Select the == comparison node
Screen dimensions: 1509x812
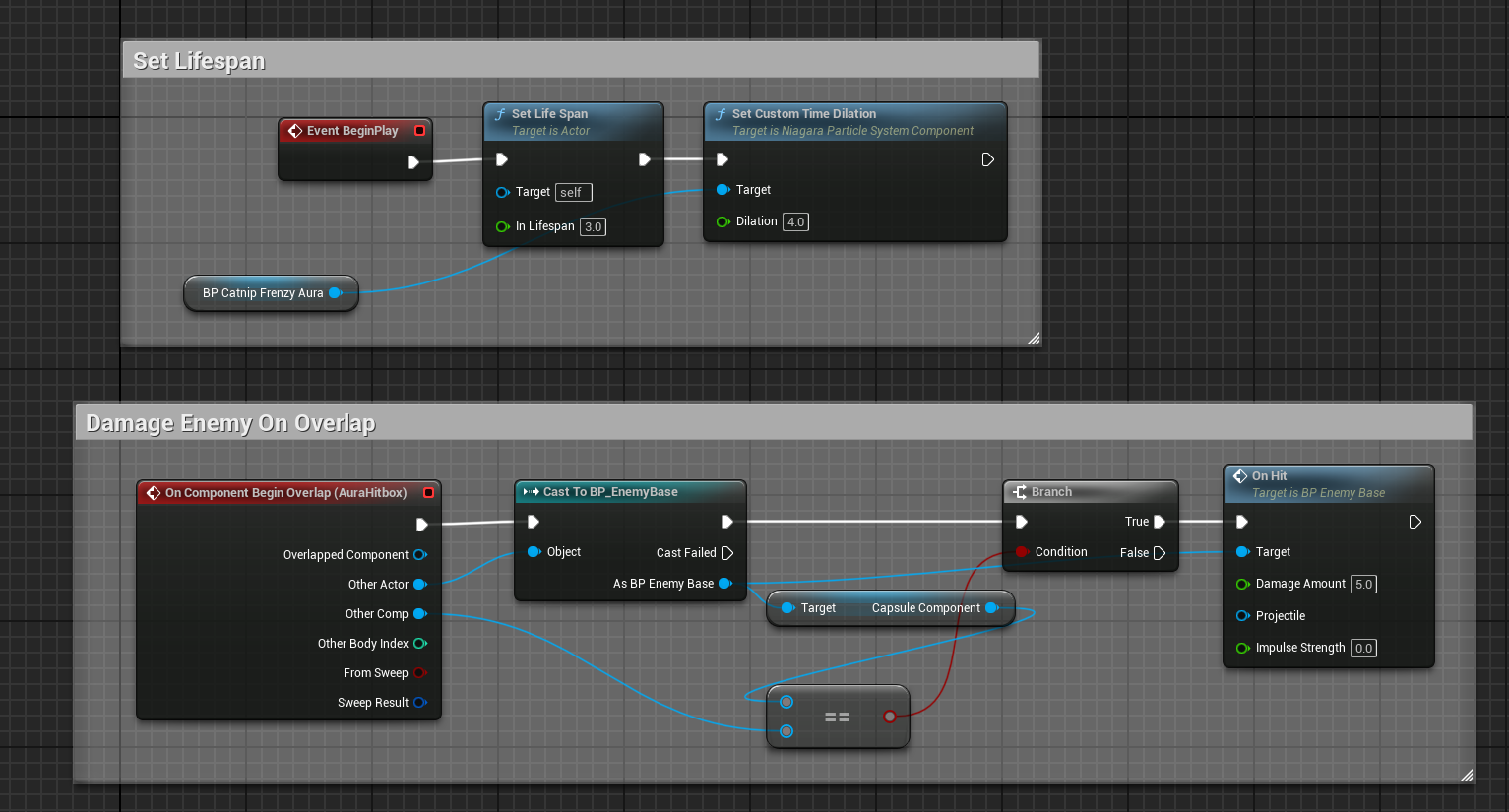tap(838, 717)
